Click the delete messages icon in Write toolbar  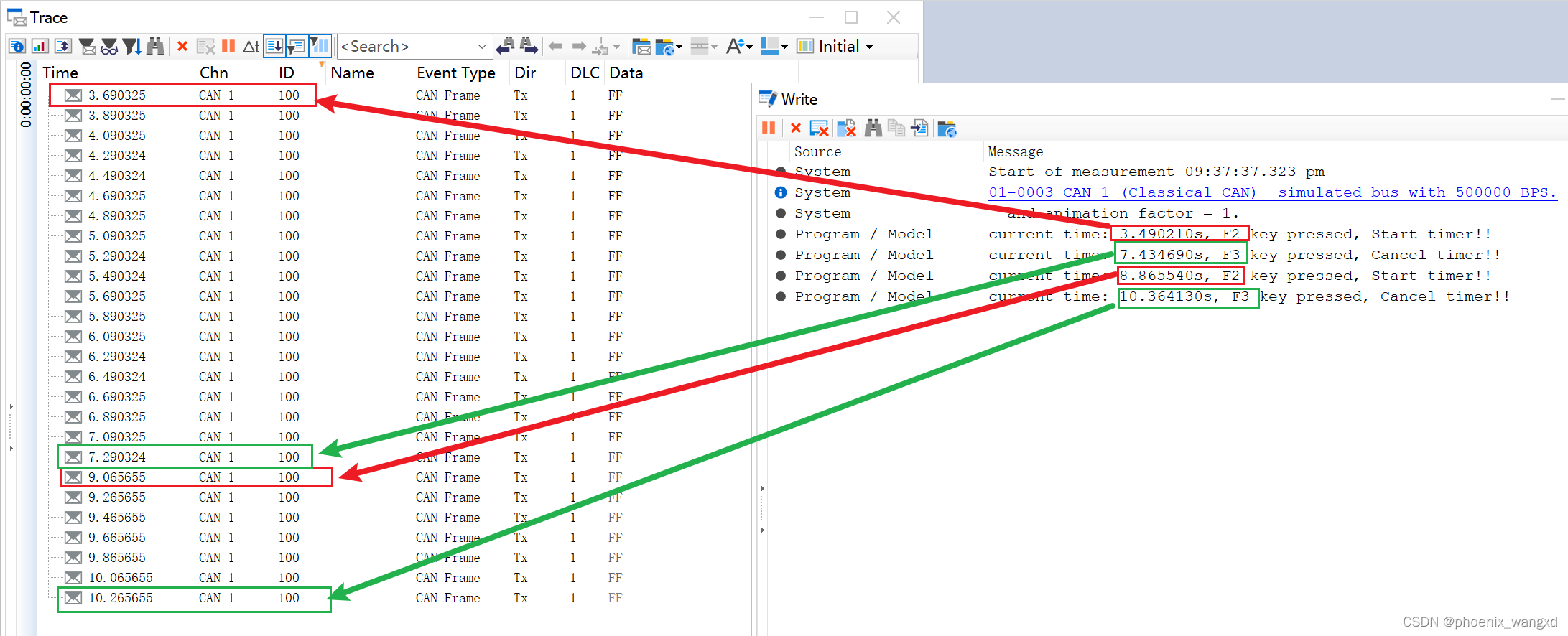(819, 128)
